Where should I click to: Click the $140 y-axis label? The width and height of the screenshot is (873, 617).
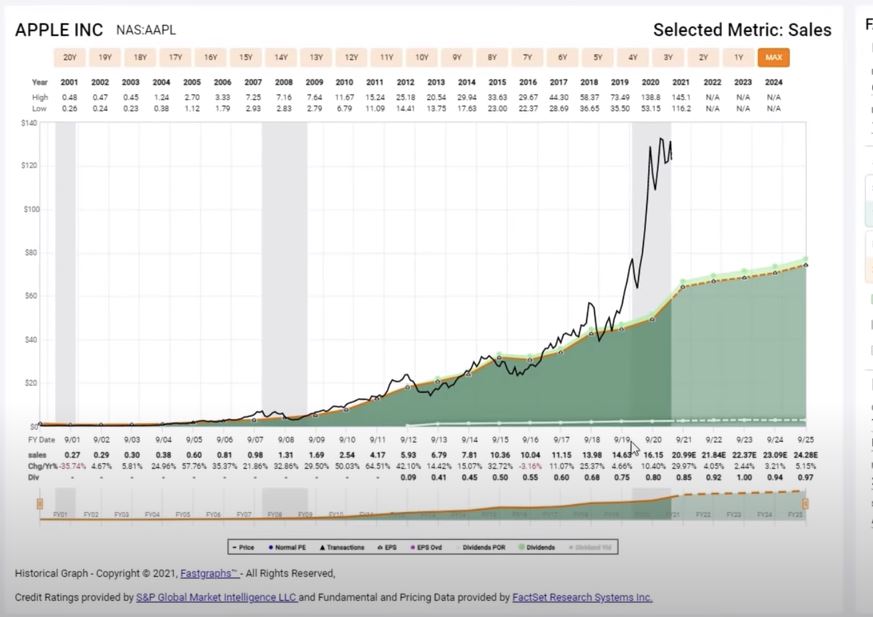pyautogui.click(x=29, y=123)
